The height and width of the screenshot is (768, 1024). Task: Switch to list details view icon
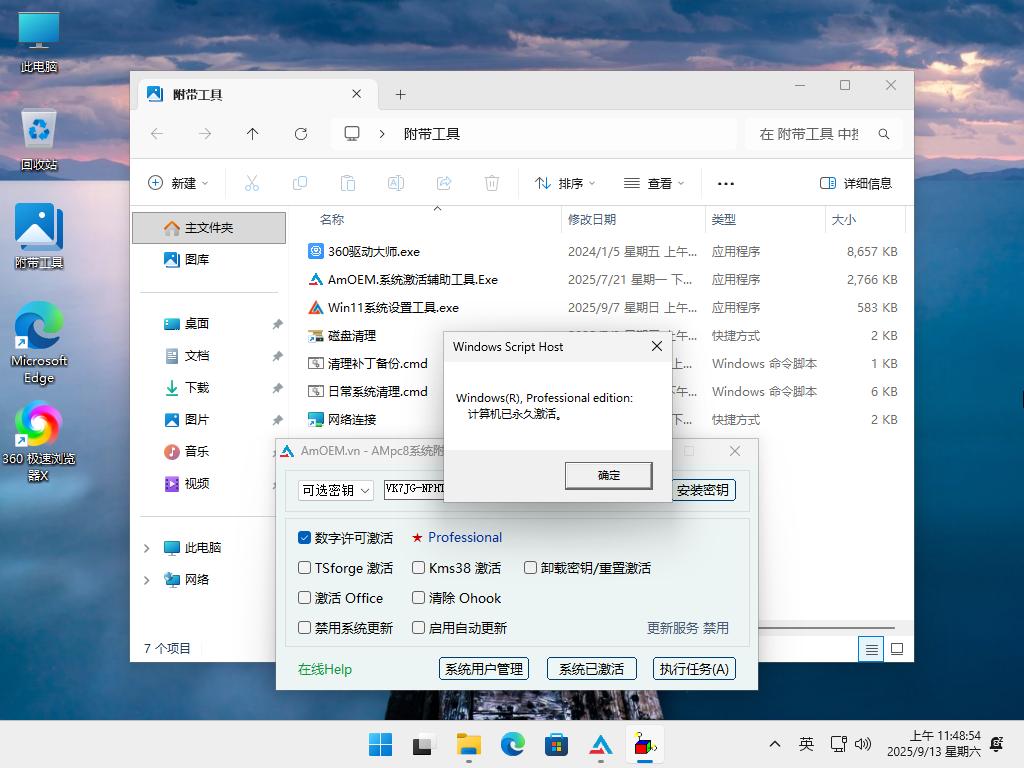point(871,649)
